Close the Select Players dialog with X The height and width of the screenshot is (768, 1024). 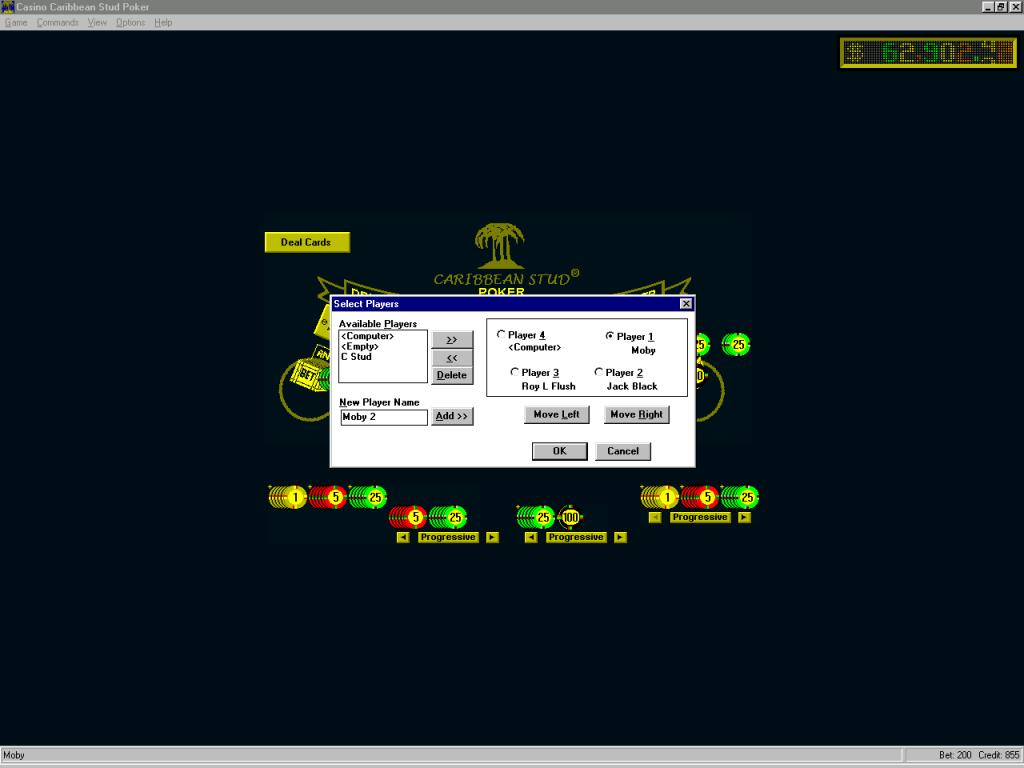[x=686, y=304]
